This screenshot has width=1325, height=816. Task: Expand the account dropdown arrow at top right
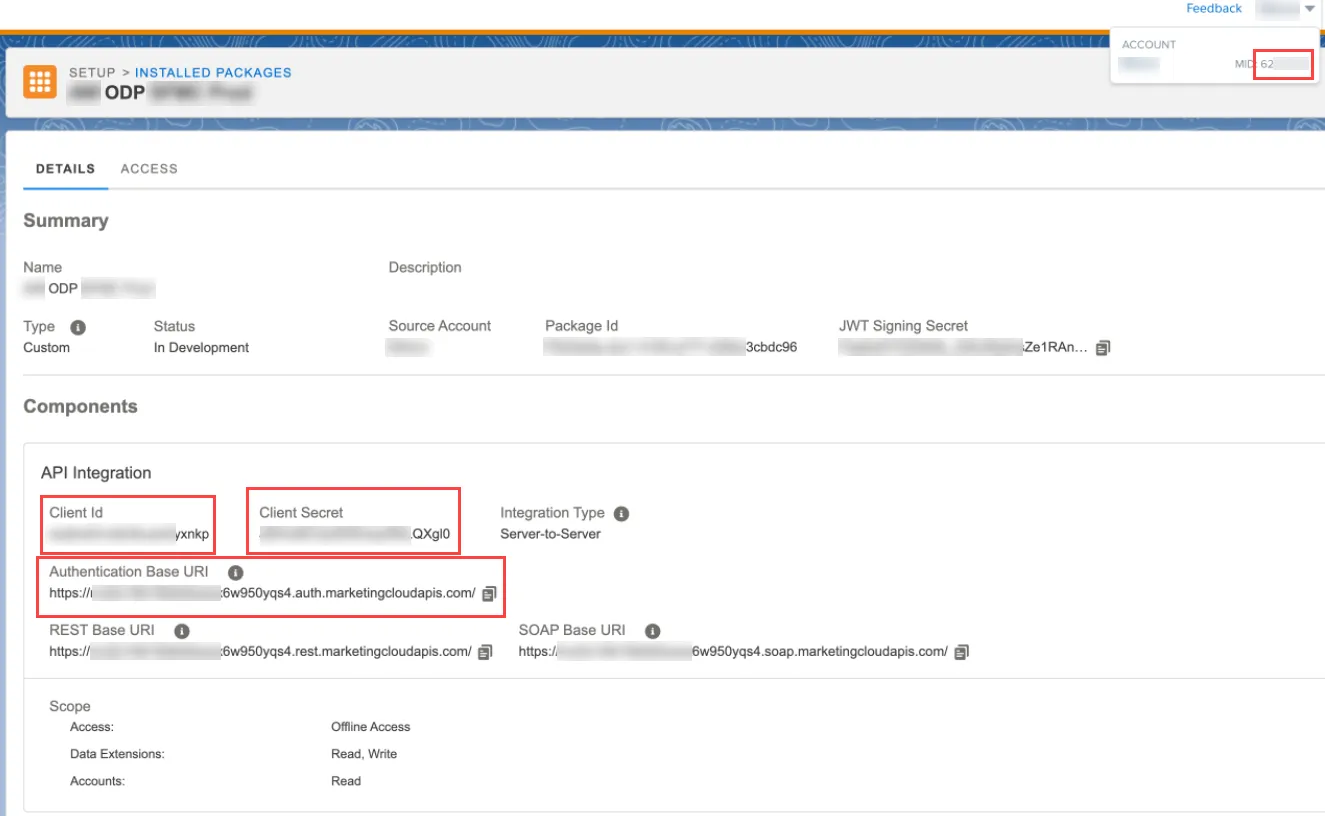click(x=1310, y=9)
